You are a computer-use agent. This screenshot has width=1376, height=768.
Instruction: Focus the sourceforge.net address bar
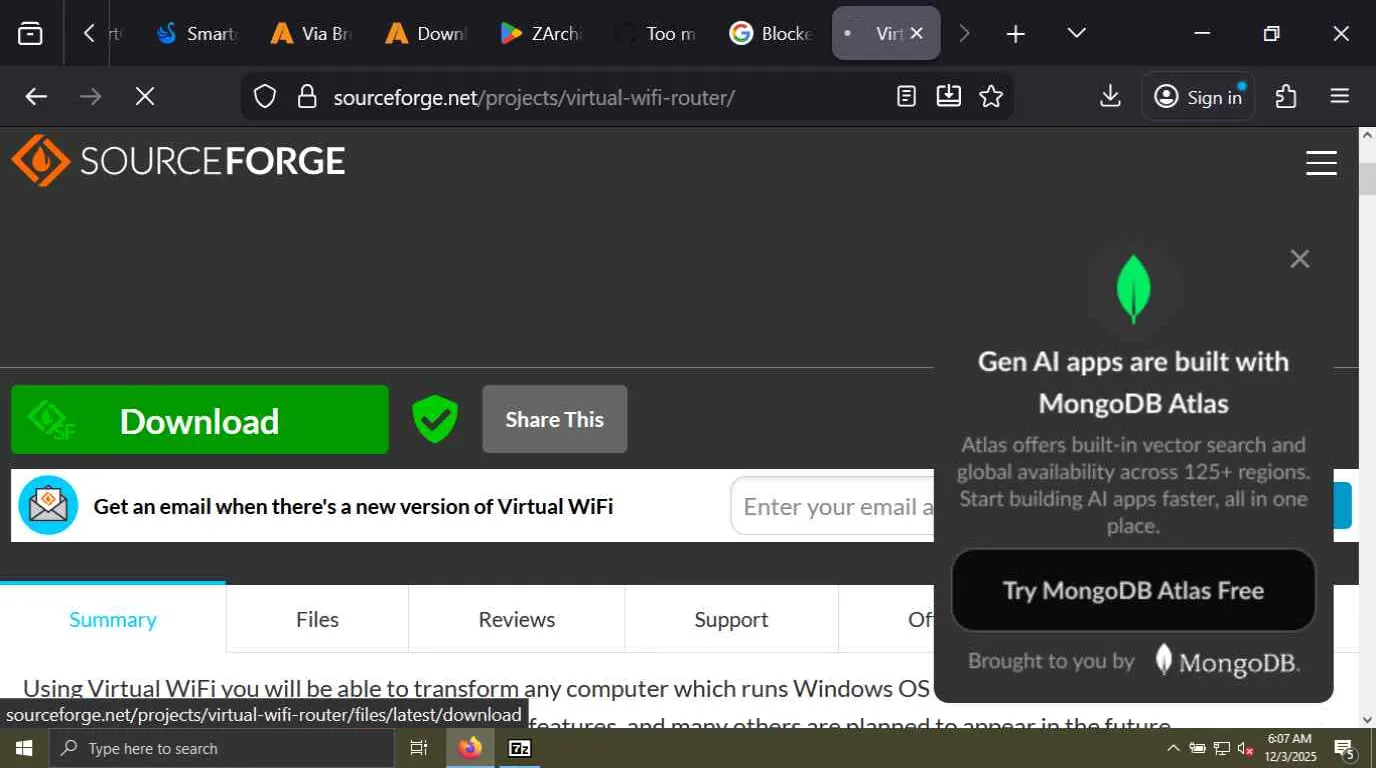pos(534,97)
